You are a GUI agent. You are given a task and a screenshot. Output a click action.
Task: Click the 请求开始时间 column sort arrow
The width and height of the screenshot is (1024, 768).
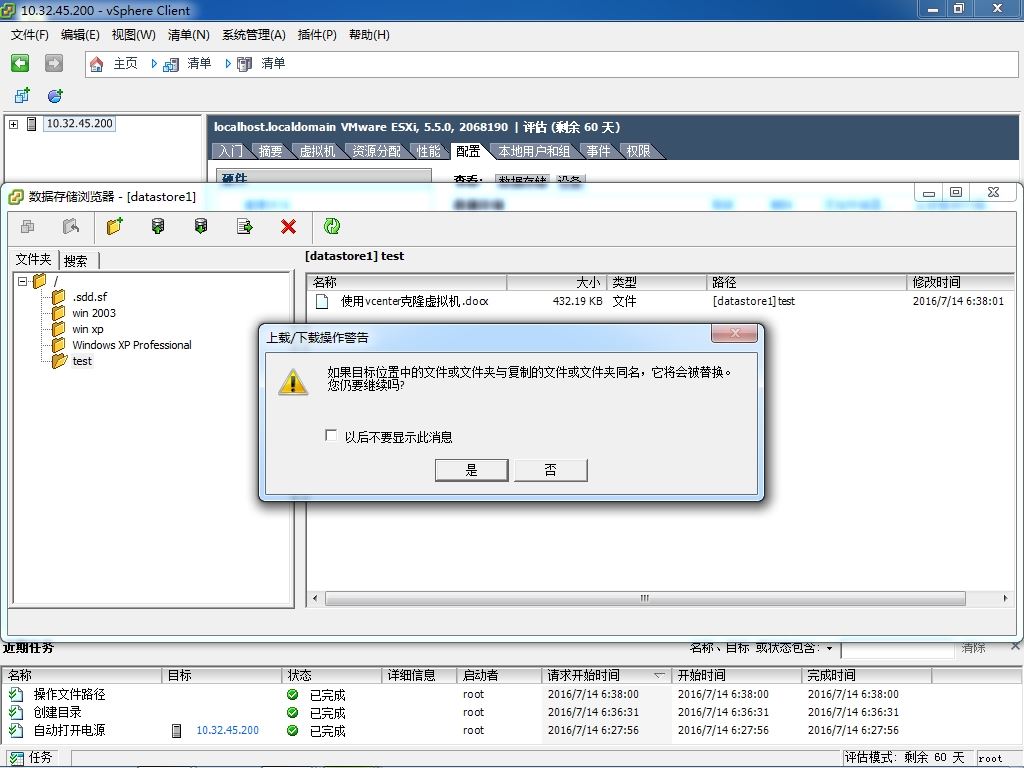click(659, 675)
